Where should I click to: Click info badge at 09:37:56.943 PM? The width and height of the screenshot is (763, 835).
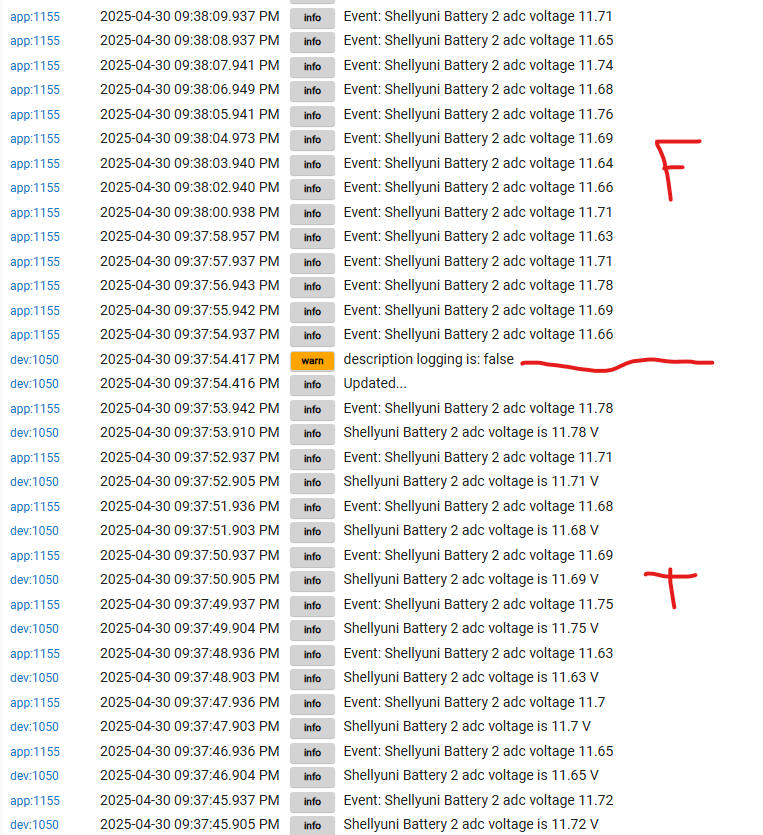(x=312, y=286)
